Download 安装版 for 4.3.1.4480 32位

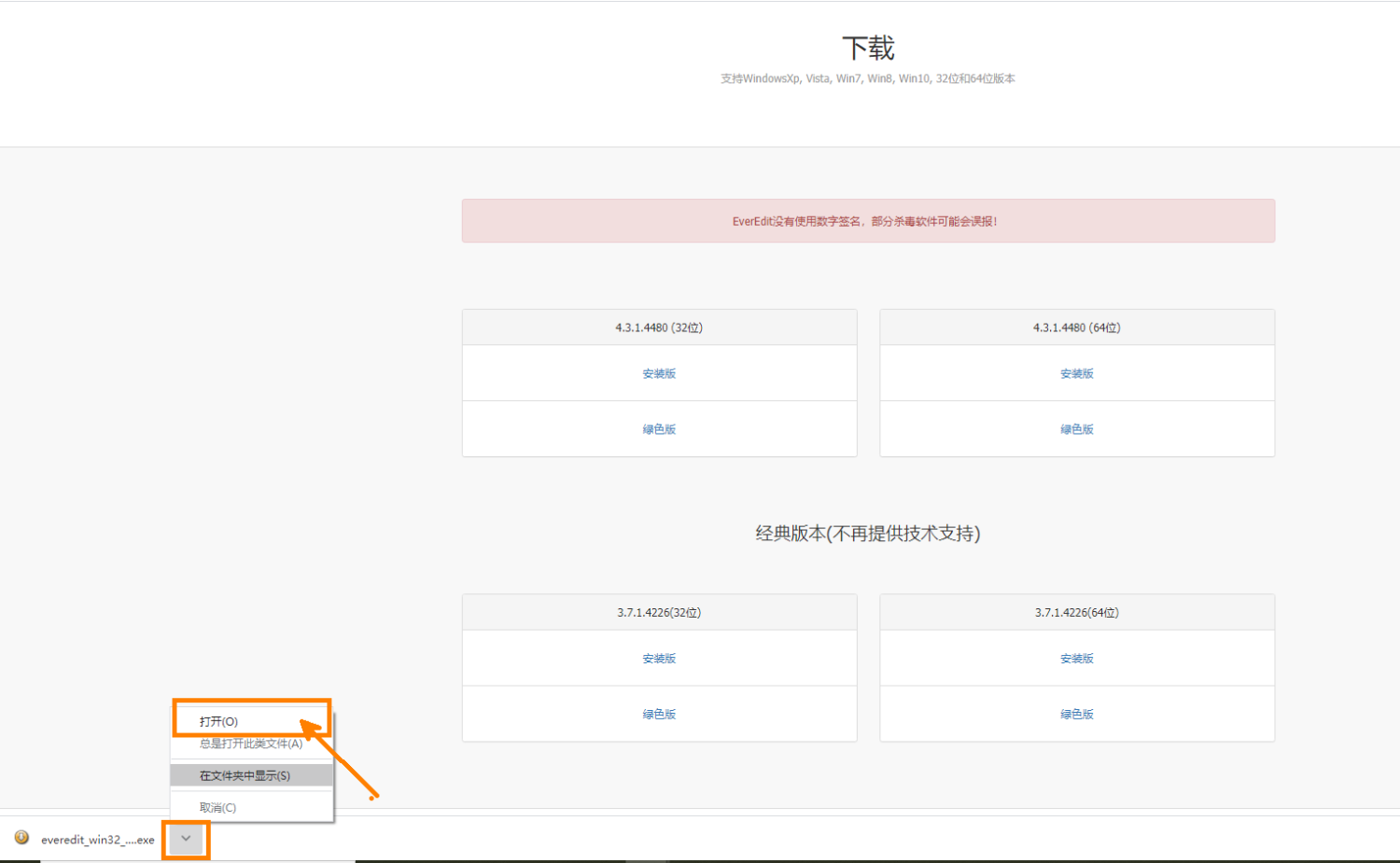[x=659, y=373]
